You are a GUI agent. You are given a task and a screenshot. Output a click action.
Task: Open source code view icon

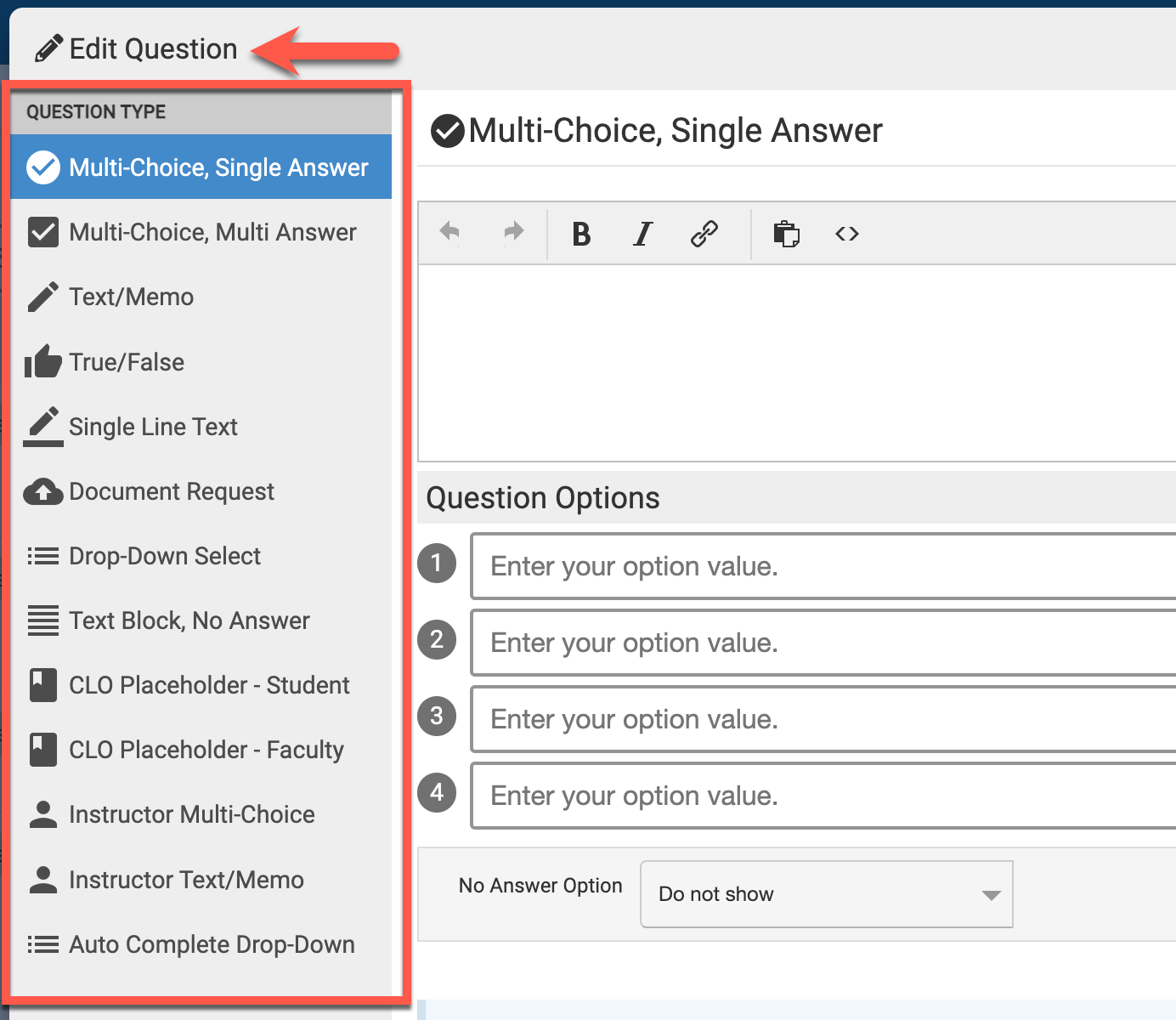coord(847,234)
